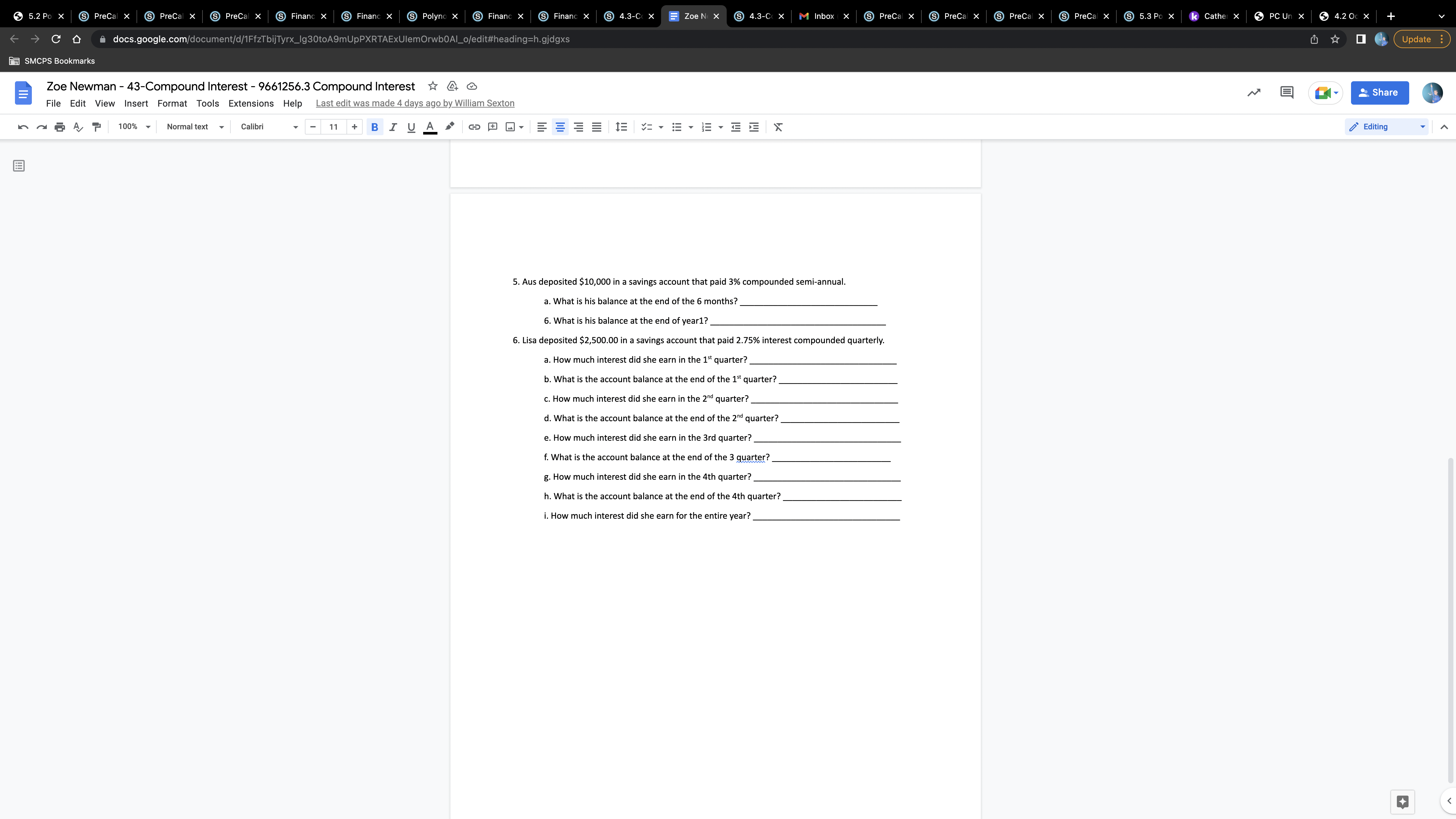This screenshot has width=1456, height=819.
Task: Apply underline to text
Action: pos(411,127)
